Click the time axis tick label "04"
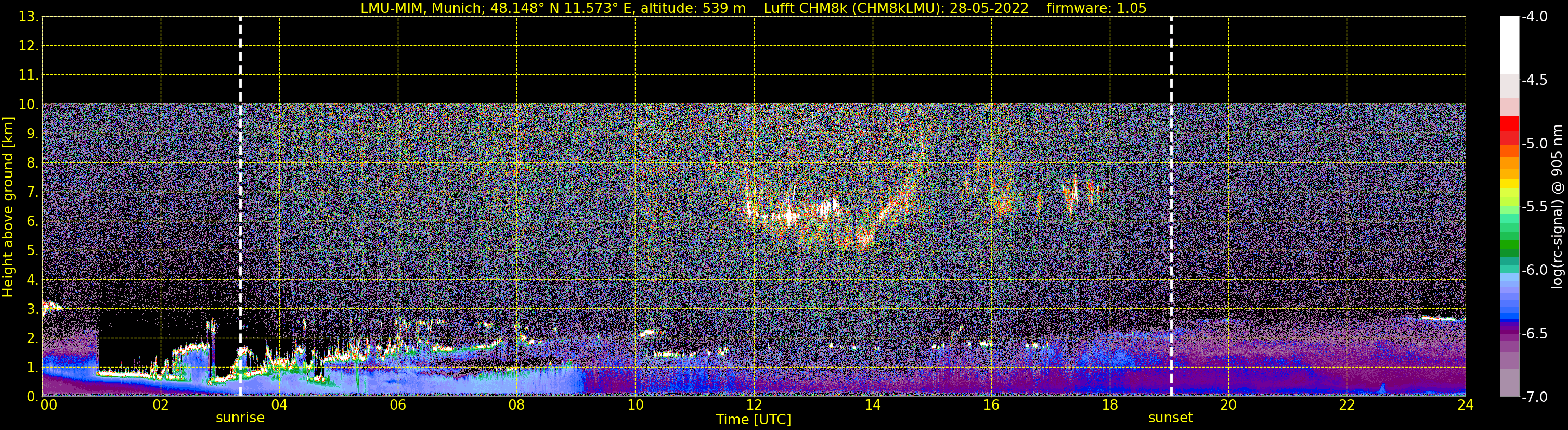 279,405
